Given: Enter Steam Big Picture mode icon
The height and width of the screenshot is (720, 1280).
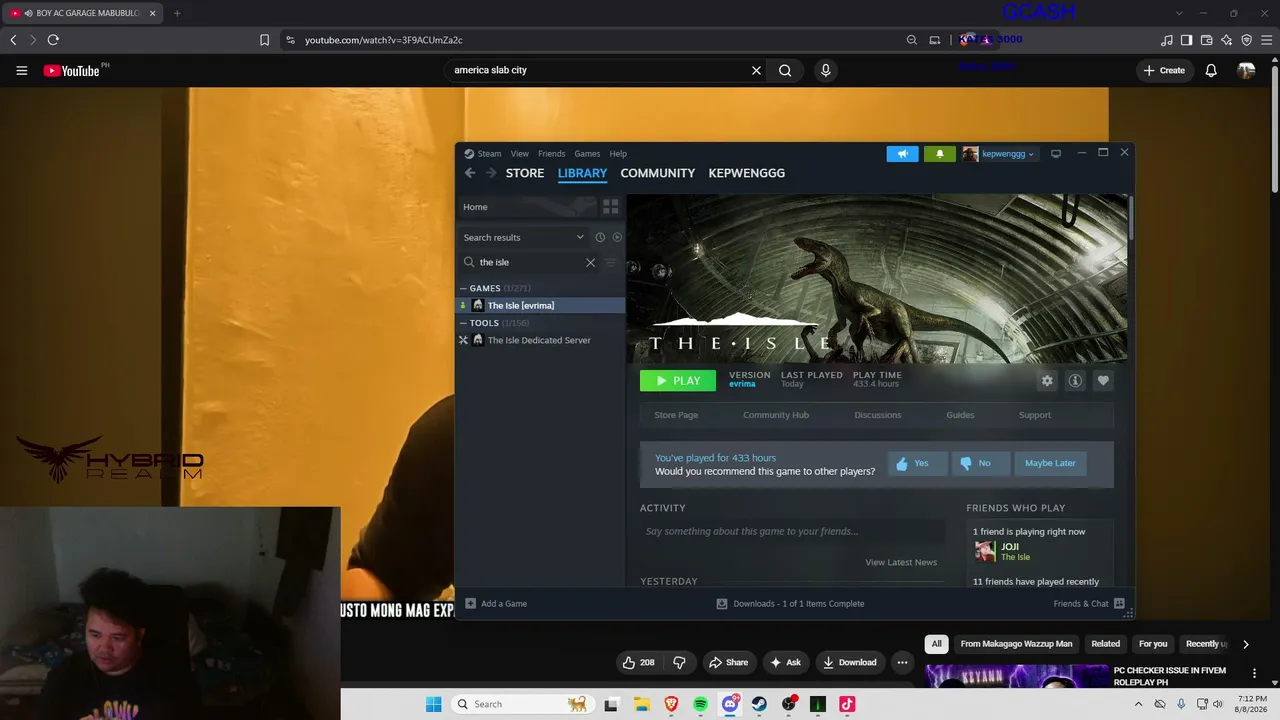Looking at the screenshot, I should coord(1055,154).
